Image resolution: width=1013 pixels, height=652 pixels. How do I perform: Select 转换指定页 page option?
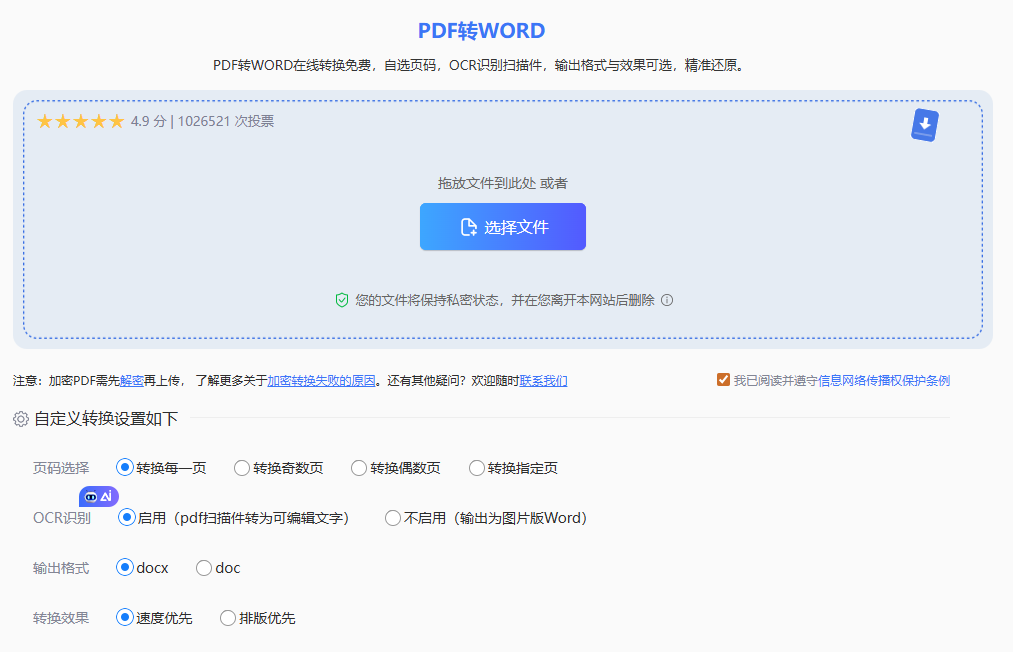[x=476, y=467]
